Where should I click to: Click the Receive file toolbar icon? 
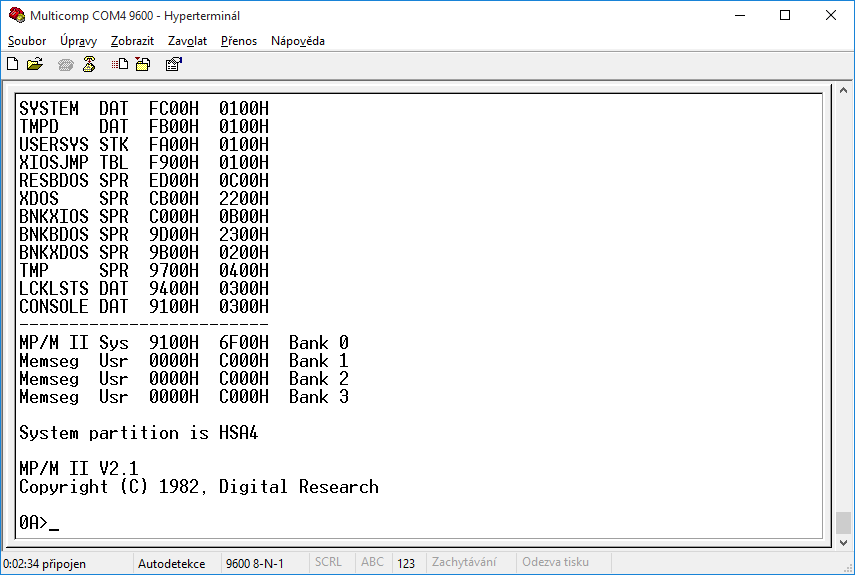click(143, 64)
